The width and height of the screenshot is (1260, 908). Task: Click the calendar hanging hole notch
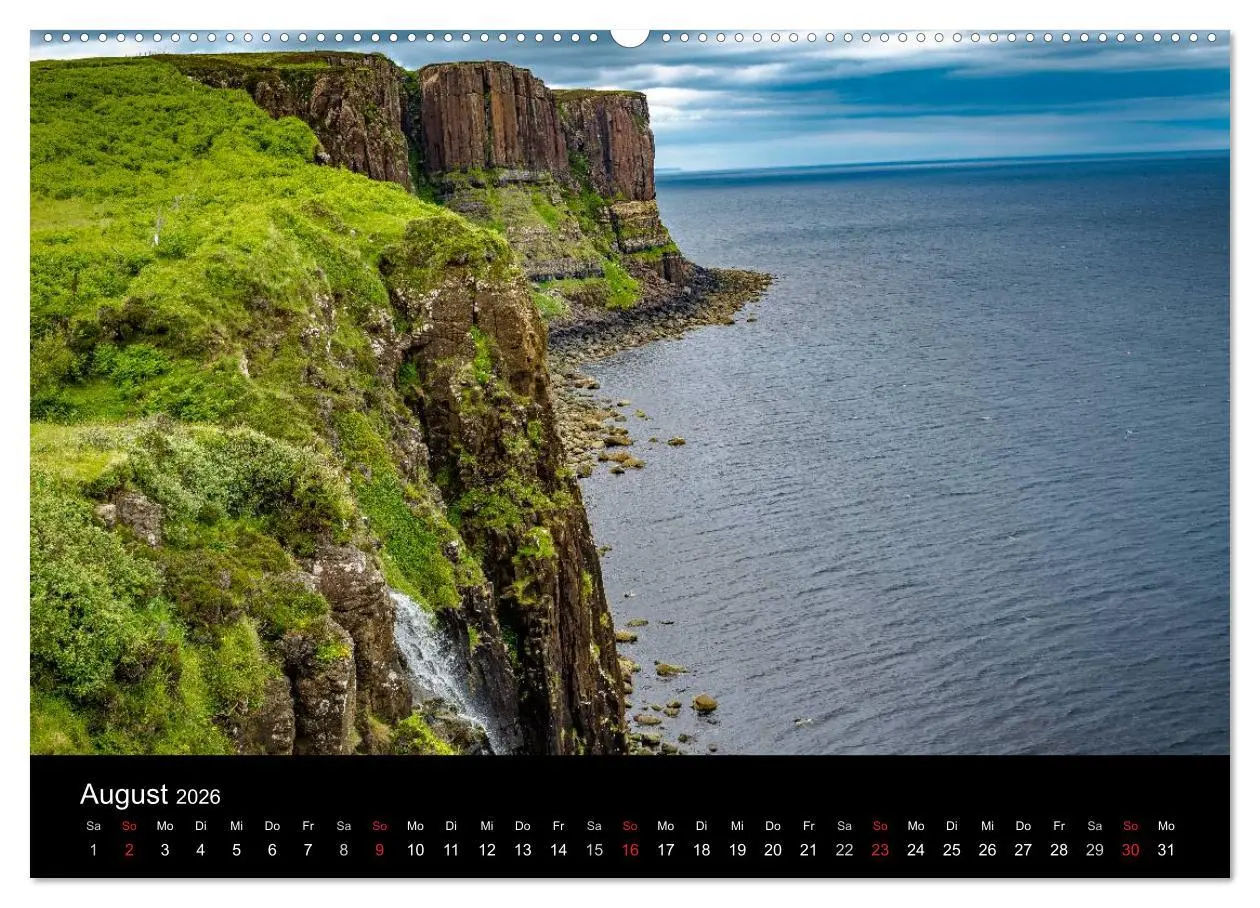click(630, 38)
